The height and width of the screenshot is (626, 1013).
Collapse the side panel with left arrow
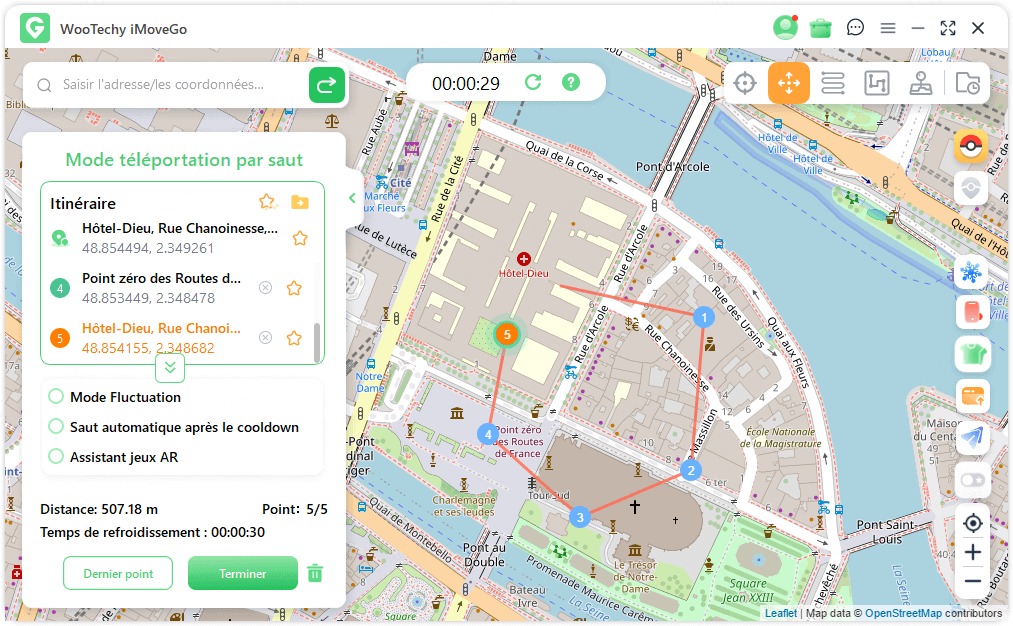point(352,198)
